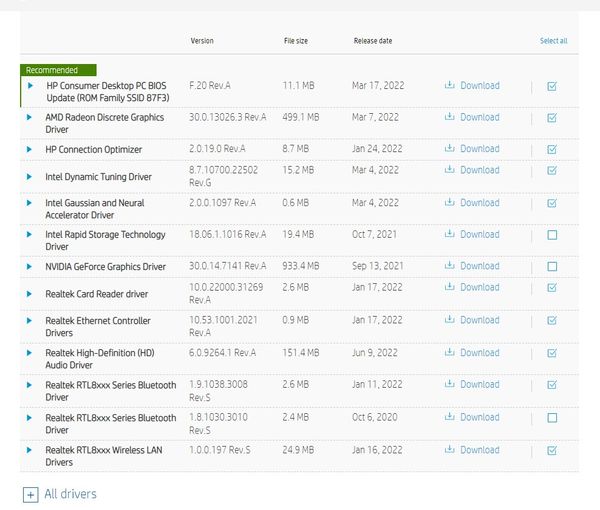This screenshot has height=510, width=600.
Task: Click the plus icon beside All drivers
Action: (x=31, y=495)
